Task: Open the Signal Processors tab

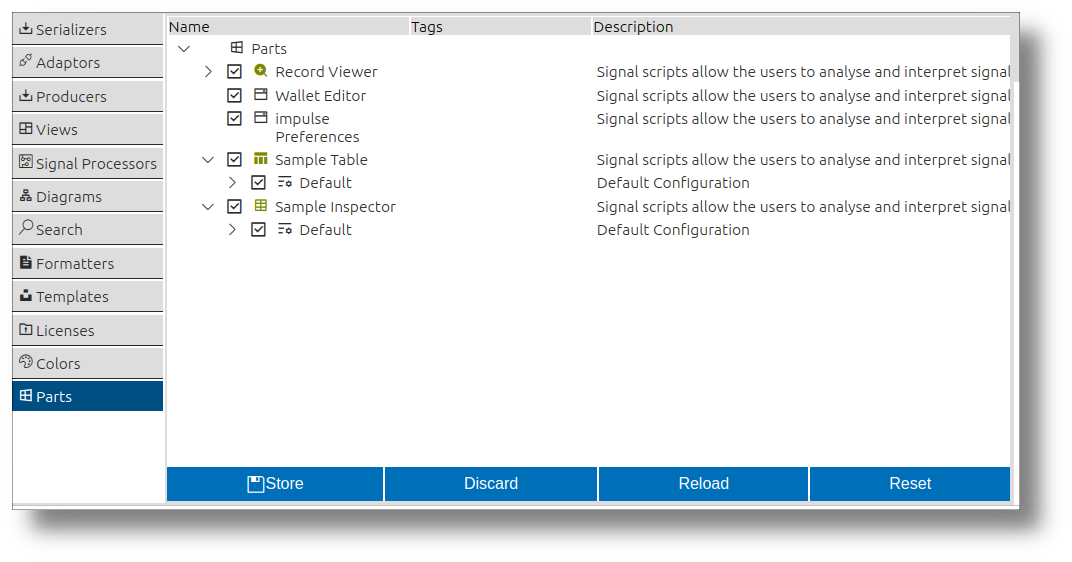Action: coord(88,163)
